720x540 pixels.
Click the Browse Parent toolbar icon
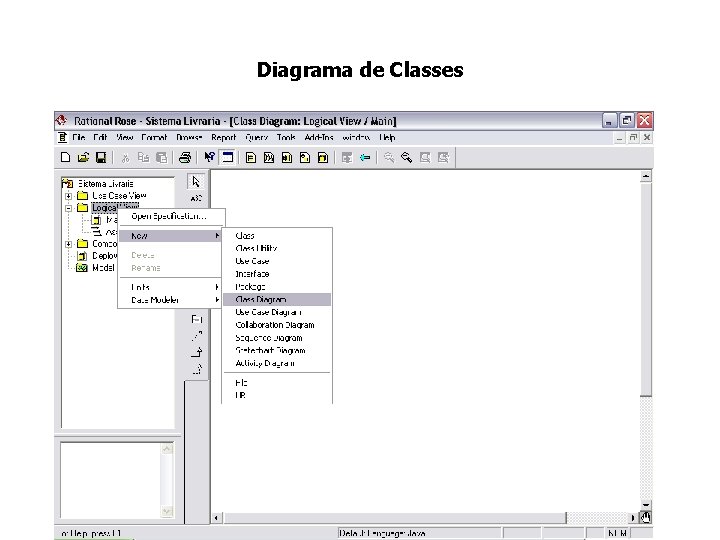click(347, 158)
